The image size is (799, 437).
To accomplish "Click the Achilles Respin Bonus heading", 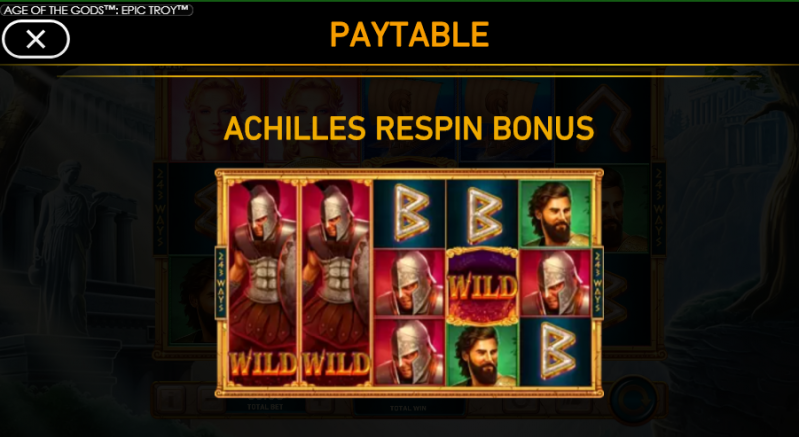I will point(409,128).
